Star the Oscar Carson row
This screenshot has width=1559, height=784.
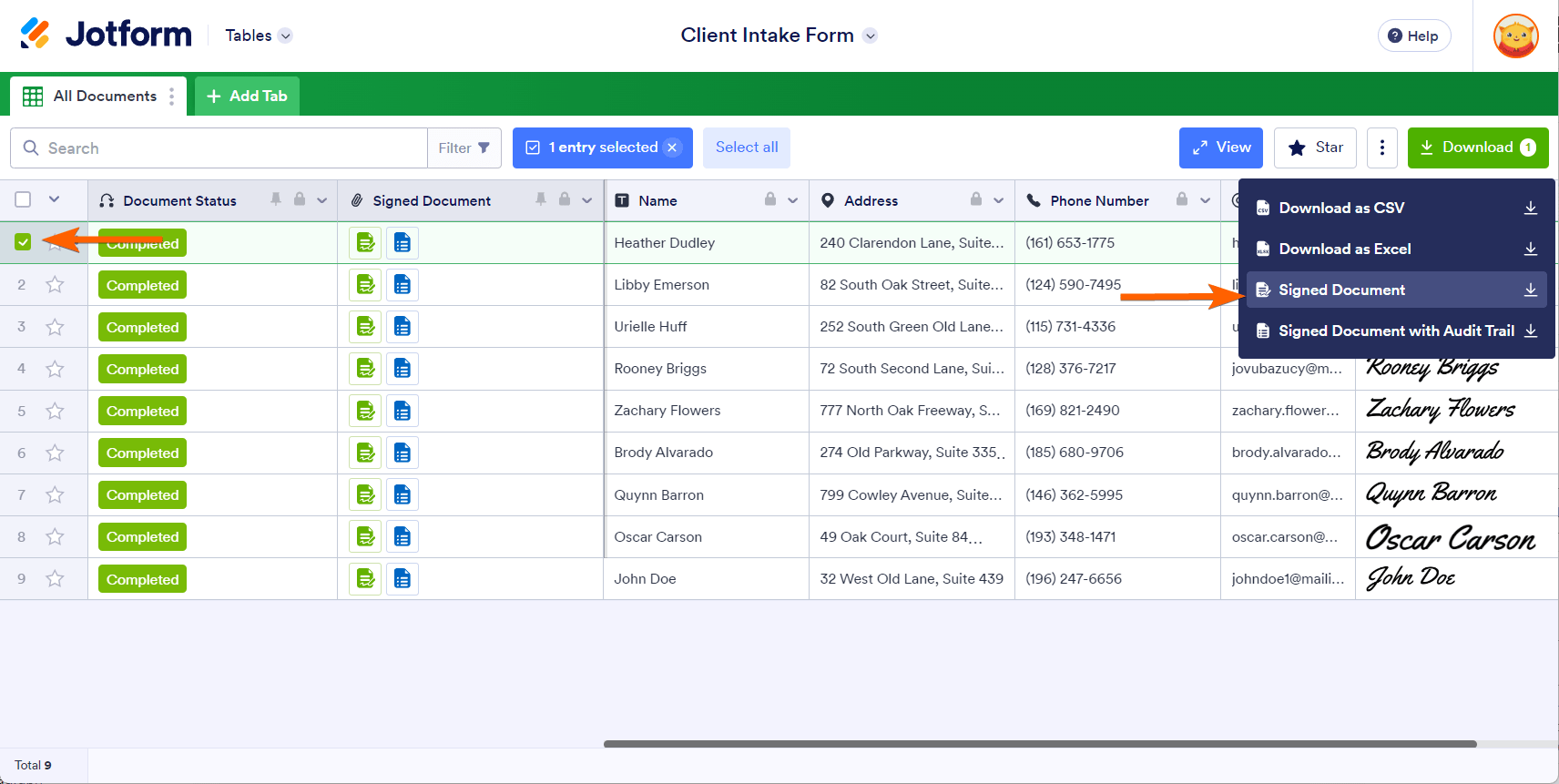point(56,536)
